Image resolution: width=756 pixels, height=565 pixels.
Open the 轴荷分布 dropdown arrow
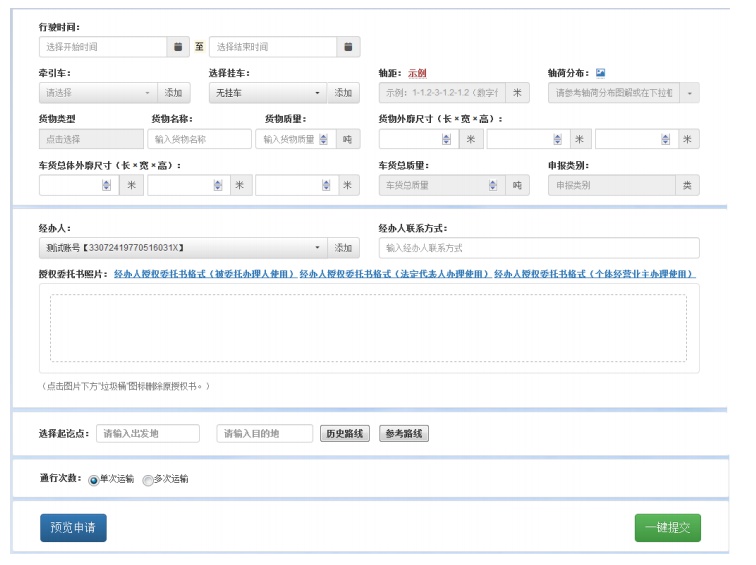point(690,93)
